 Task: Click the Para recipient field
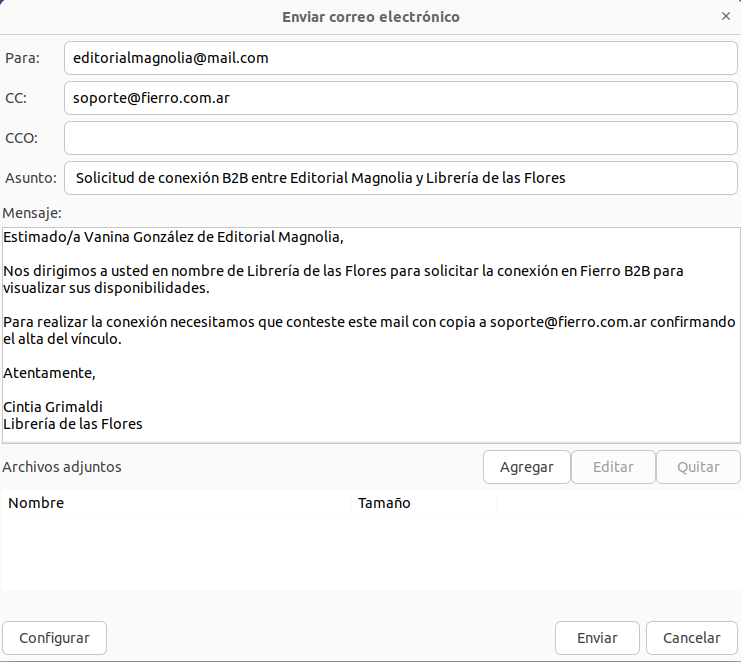pos(401,58)
